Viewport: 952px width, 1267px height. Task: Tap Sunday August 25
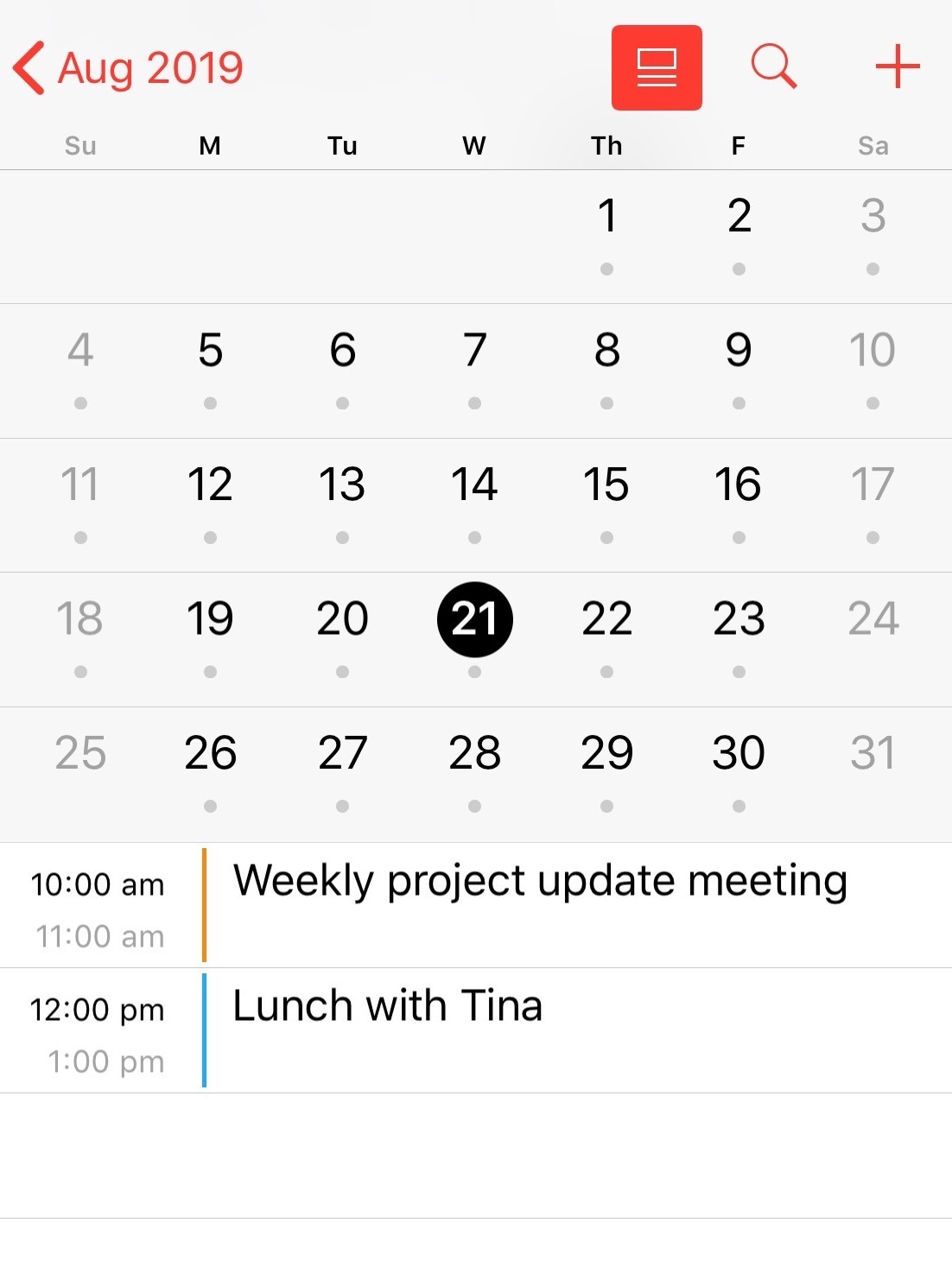point(80,753)
